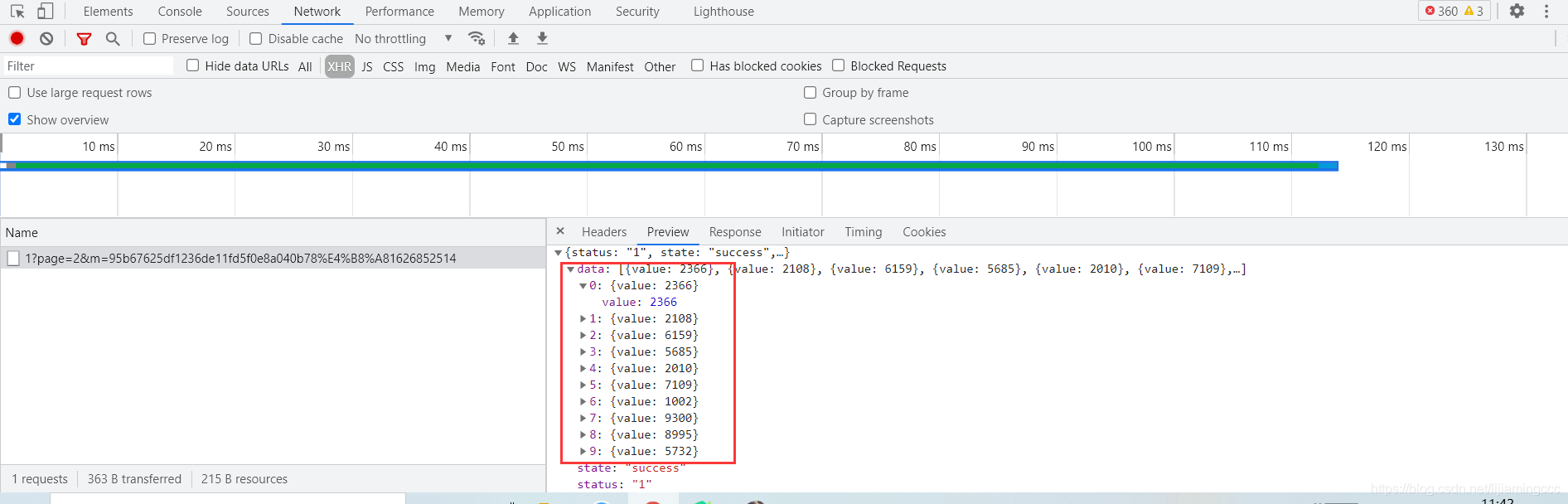Clear the network log
1568x504 pixels.
click(x=46, y=38)
